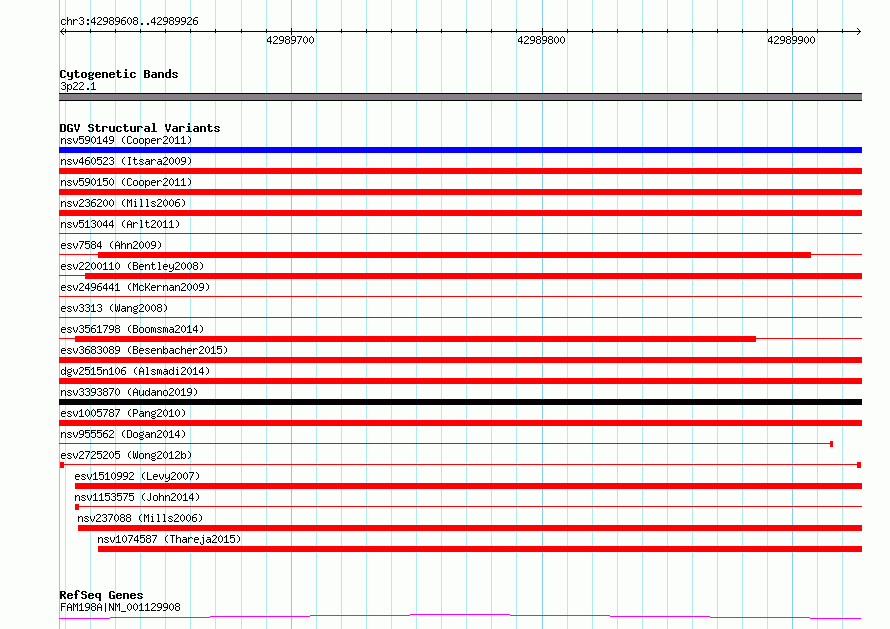Click the nsv590149 (Cooper2011) label
Screen dimensions: 890x629
pyautogui.click(x=126, y=140)
